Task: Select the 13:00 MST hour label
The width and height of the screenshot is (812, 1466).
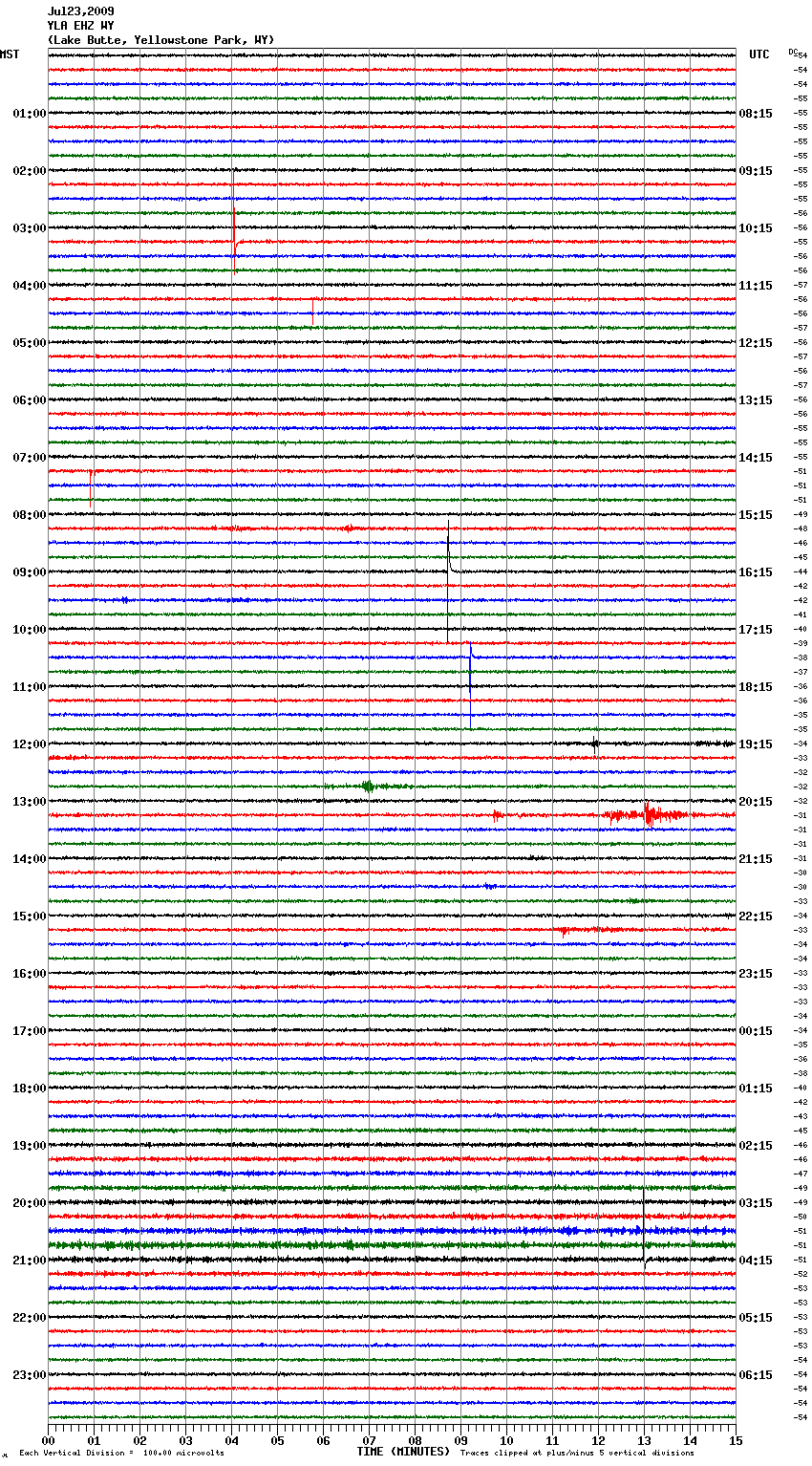Action: (30, 802)
